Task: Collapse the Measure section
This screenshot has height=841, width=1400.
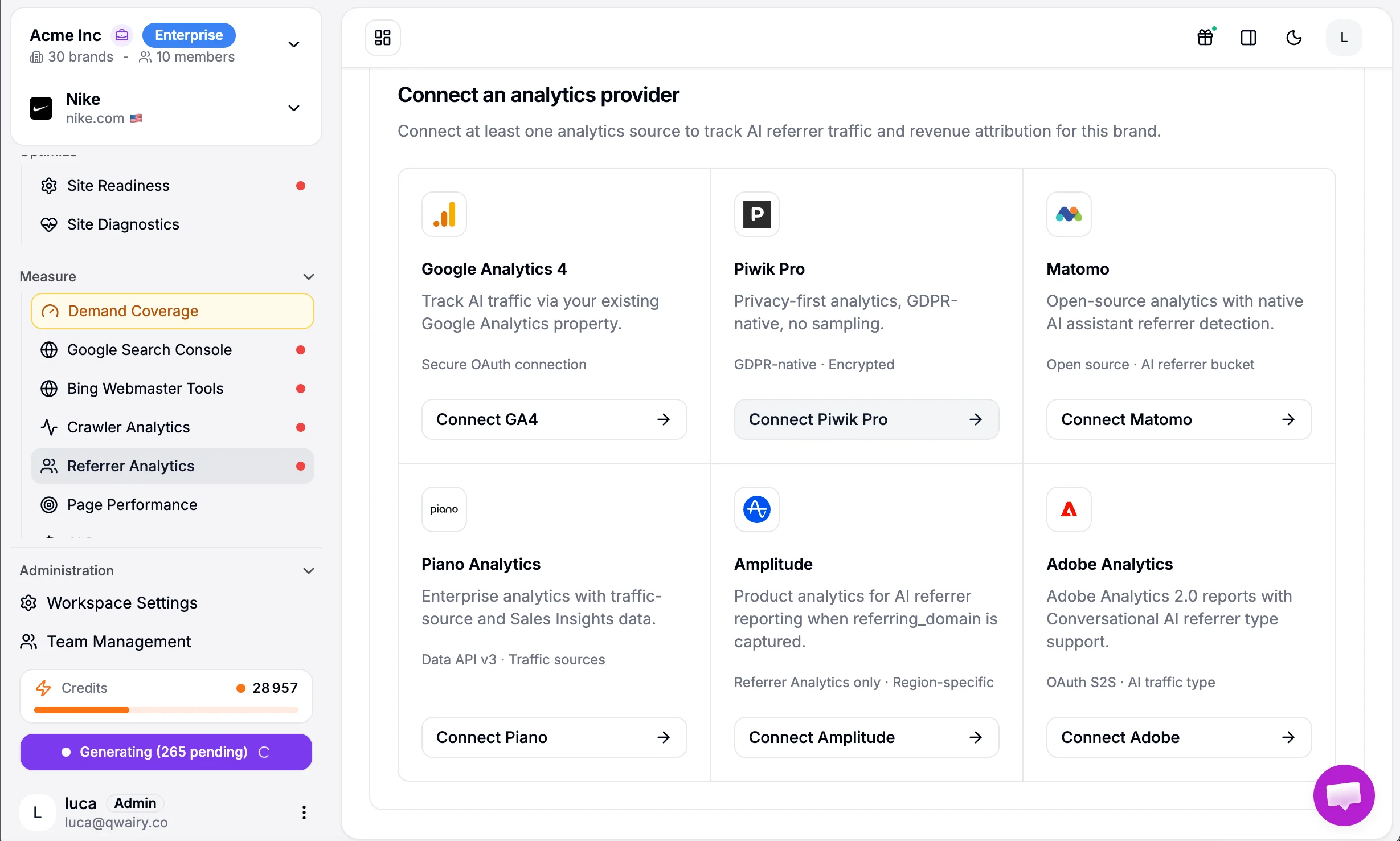Action: 309,277
